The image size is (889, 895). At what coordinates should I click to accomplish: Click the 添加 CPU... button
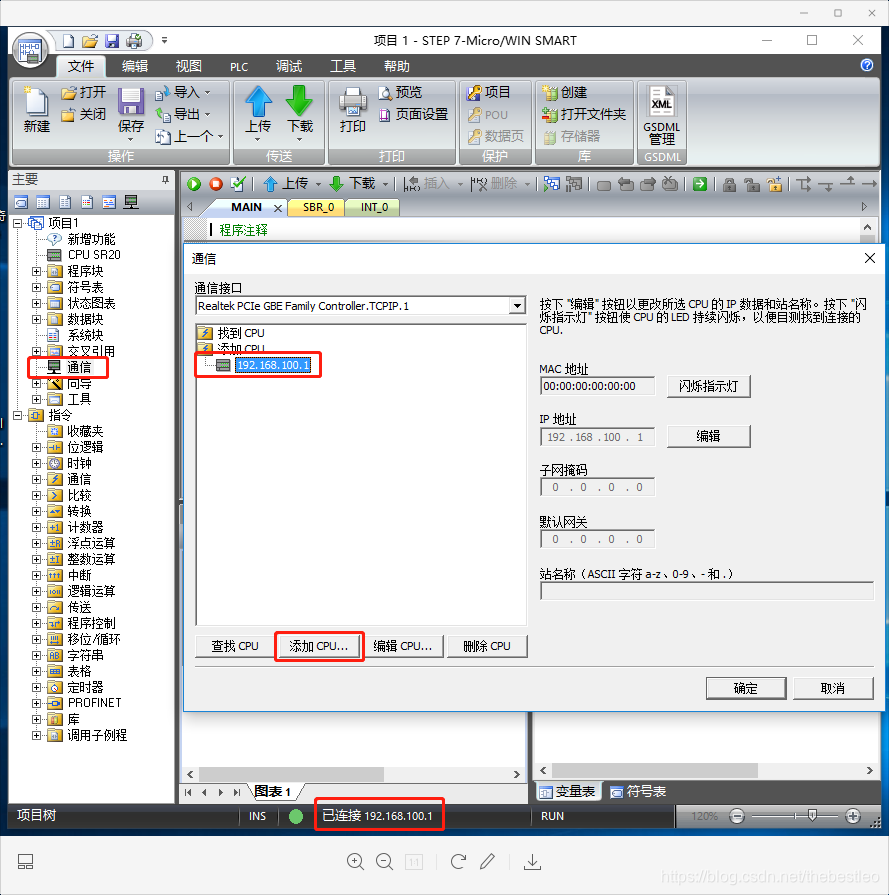(319, 646)
